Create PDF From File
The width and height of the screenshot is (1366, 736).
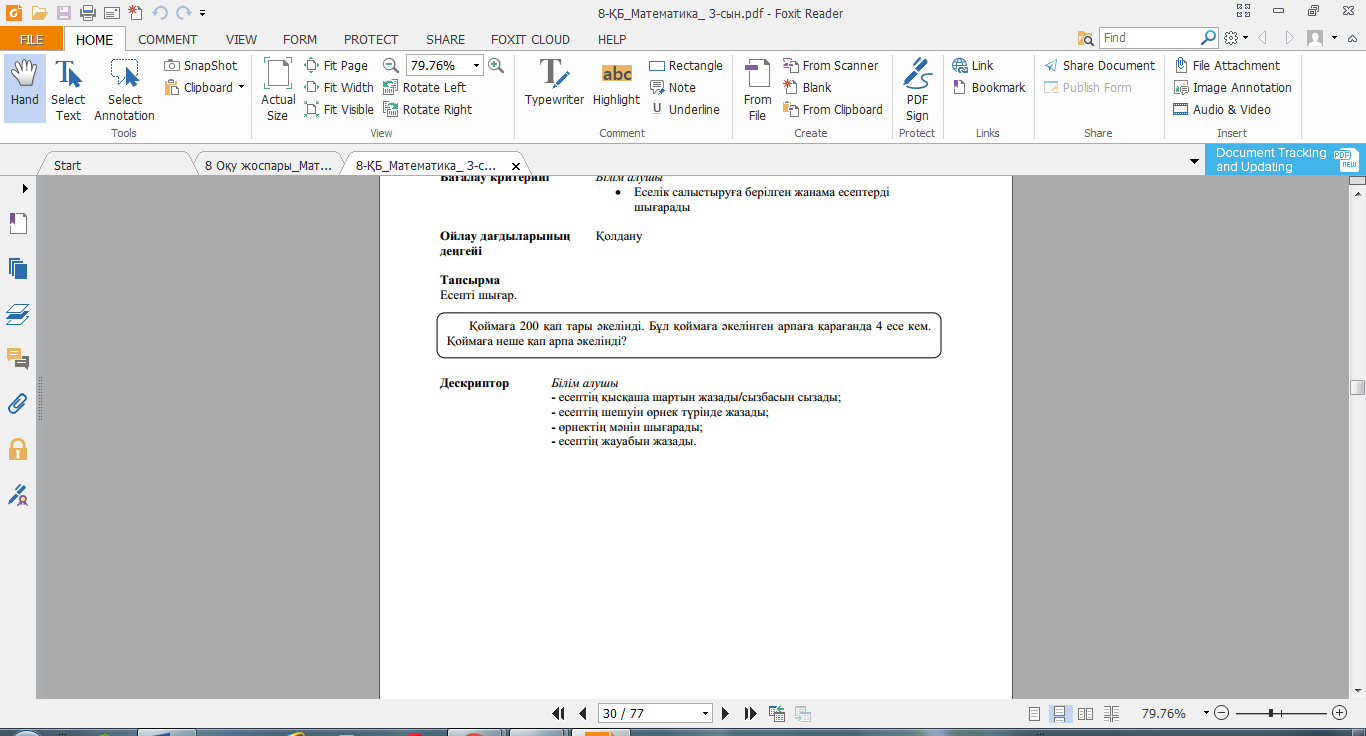[x=757, y=88]
